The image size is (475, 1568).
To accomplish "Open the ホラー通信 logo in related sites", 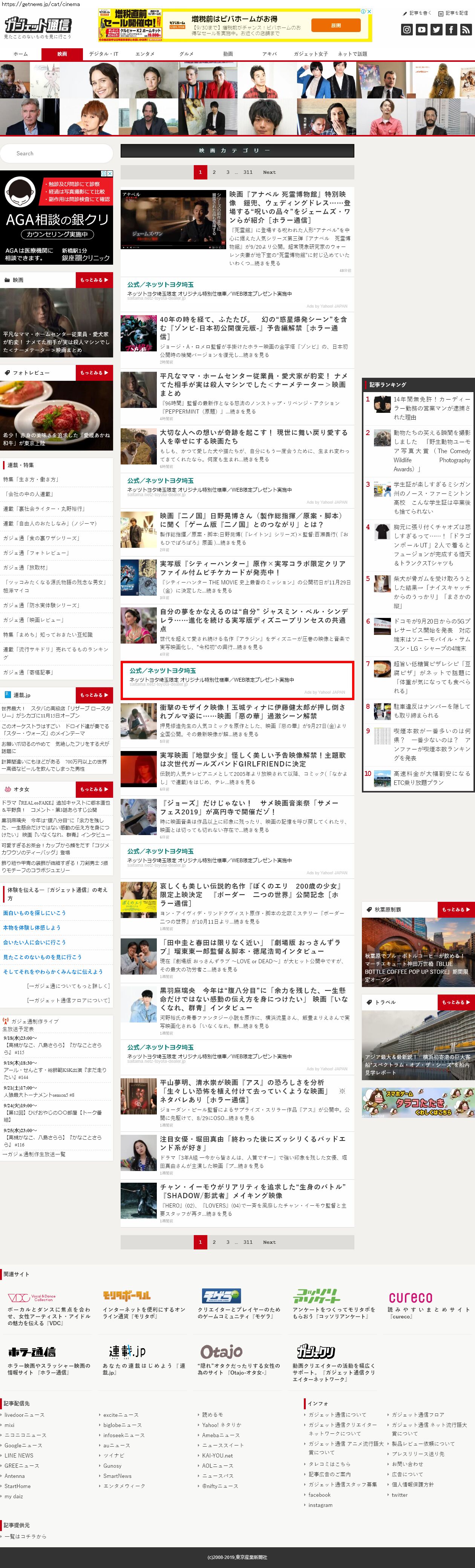I will [x=32, y=1351].
